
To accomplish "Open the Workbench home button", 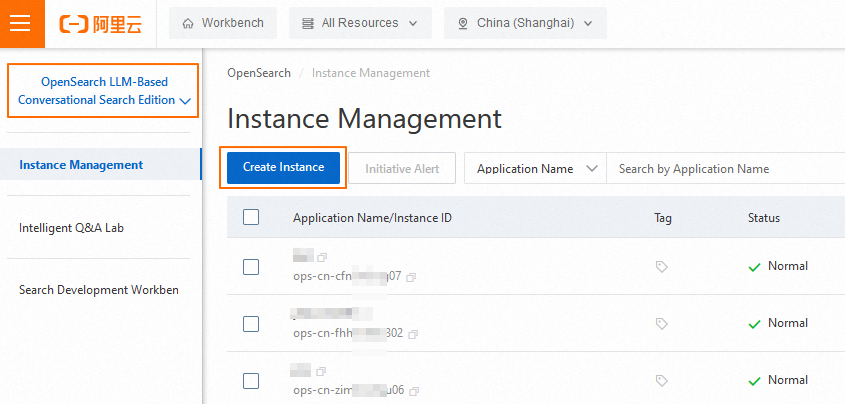I will 223,23.
